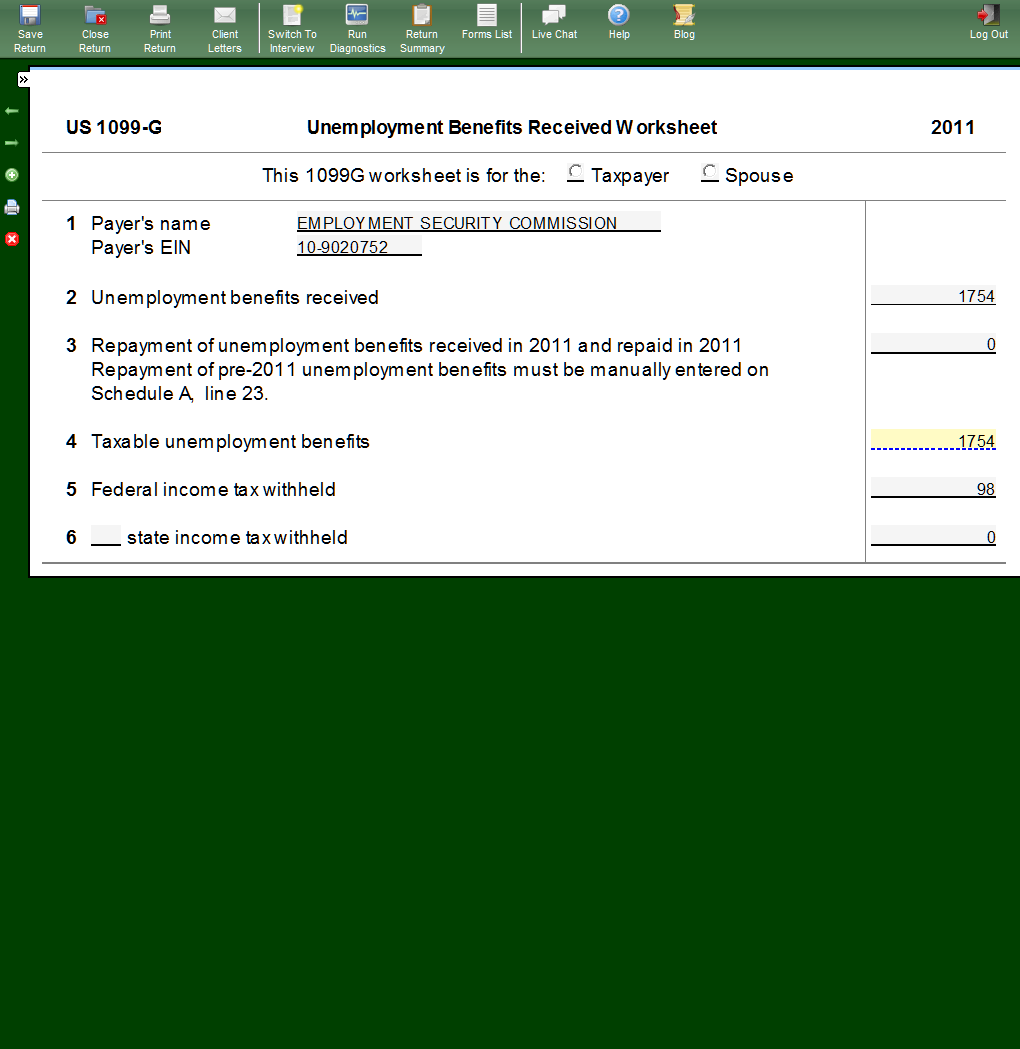Viewport: 1020px width, 1049px height.
Task: Select the Taxpayer radio button
Action: coord(576,173)
